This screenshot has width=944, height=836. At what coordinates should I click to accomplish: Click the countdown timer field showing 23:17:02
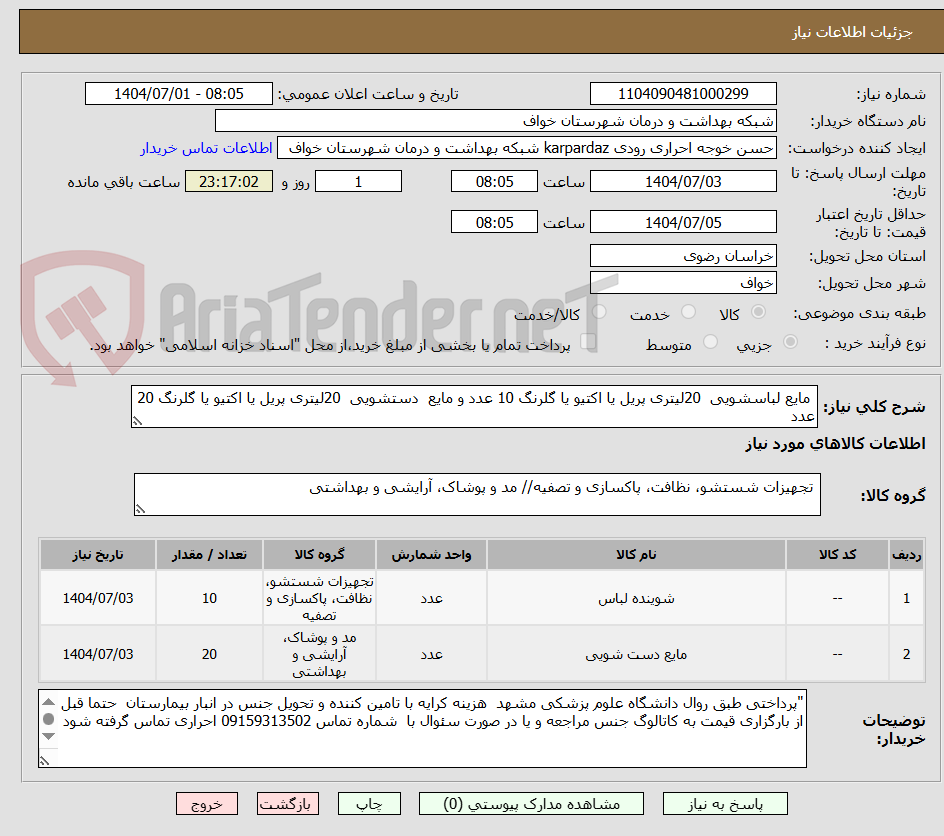(227, 181)
